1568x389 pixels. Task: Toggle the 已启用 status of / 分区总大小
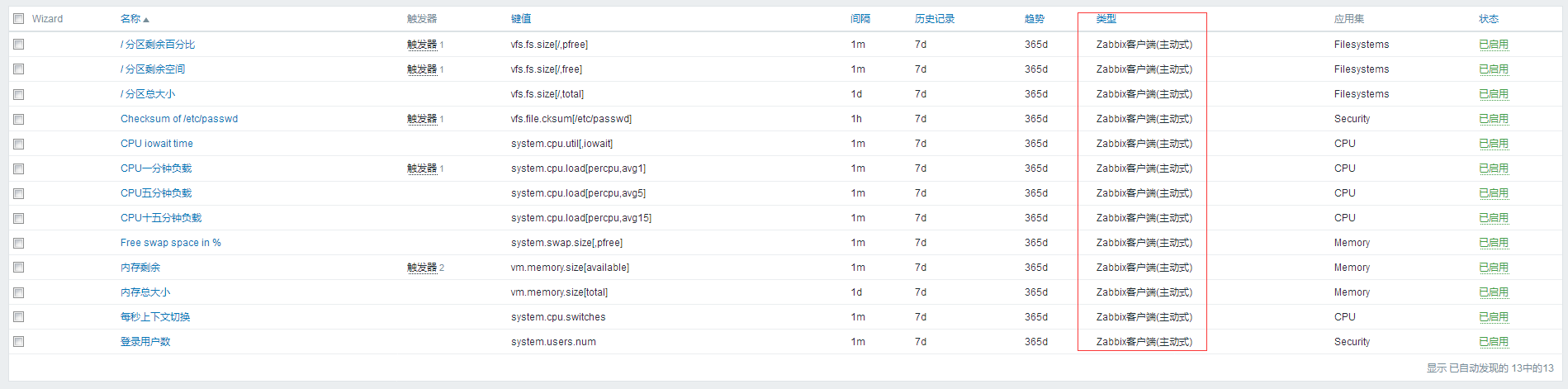click(x=1493, y=94)
